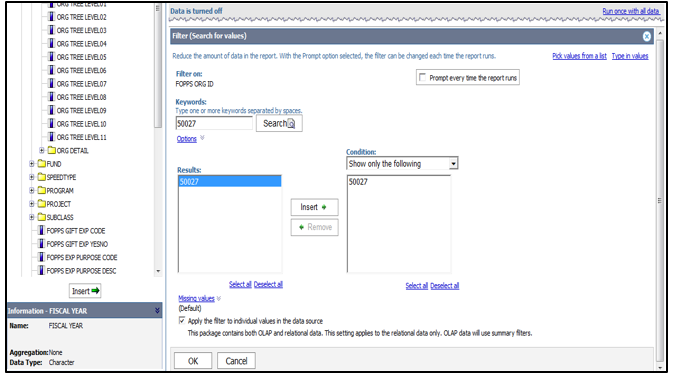Click the ORG TREE LEVEL03 query item icon
677x383 pixels.
(51, 30)
